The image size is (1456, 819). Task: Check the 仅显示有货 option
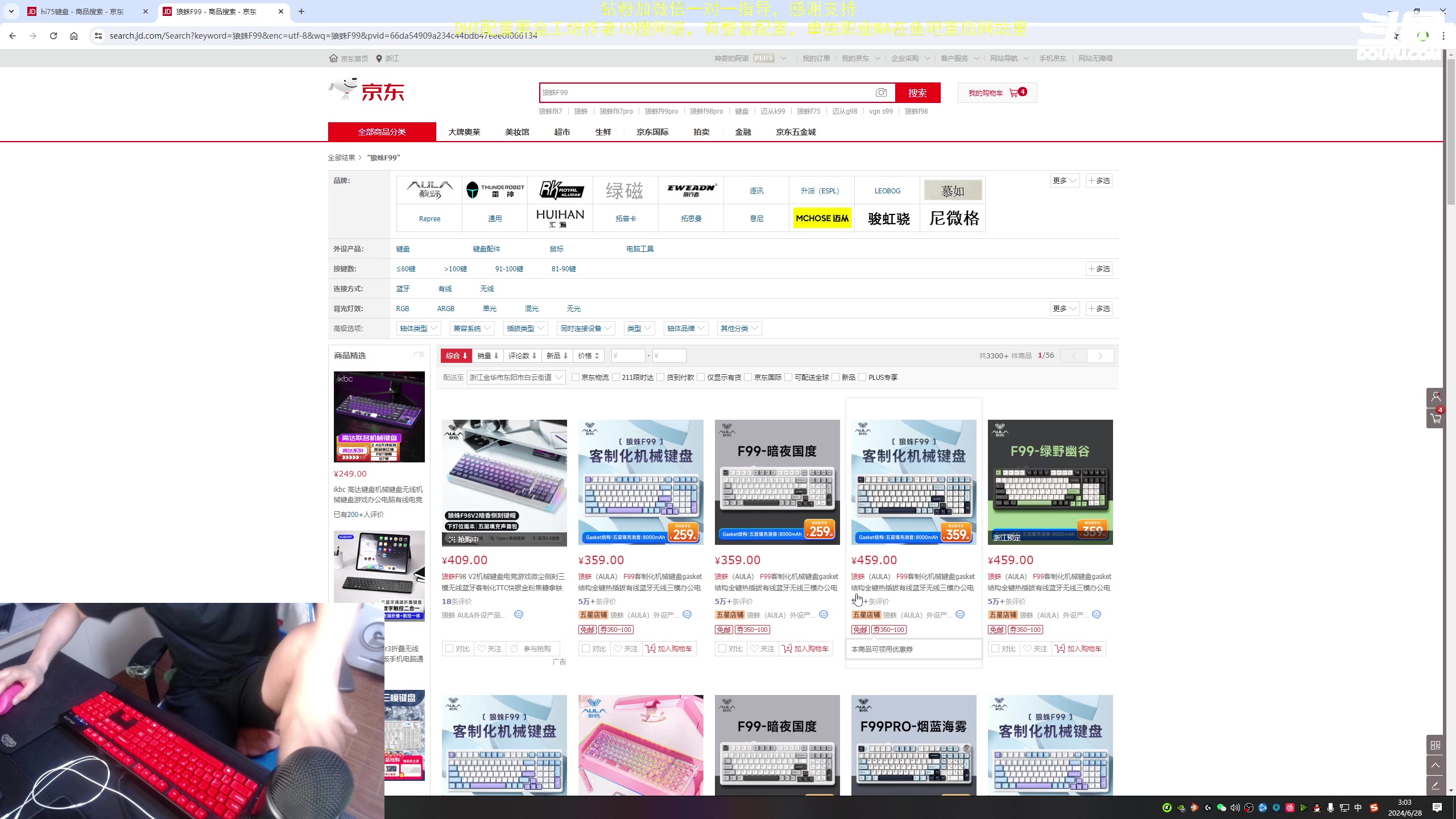click(x=701, y=378)
